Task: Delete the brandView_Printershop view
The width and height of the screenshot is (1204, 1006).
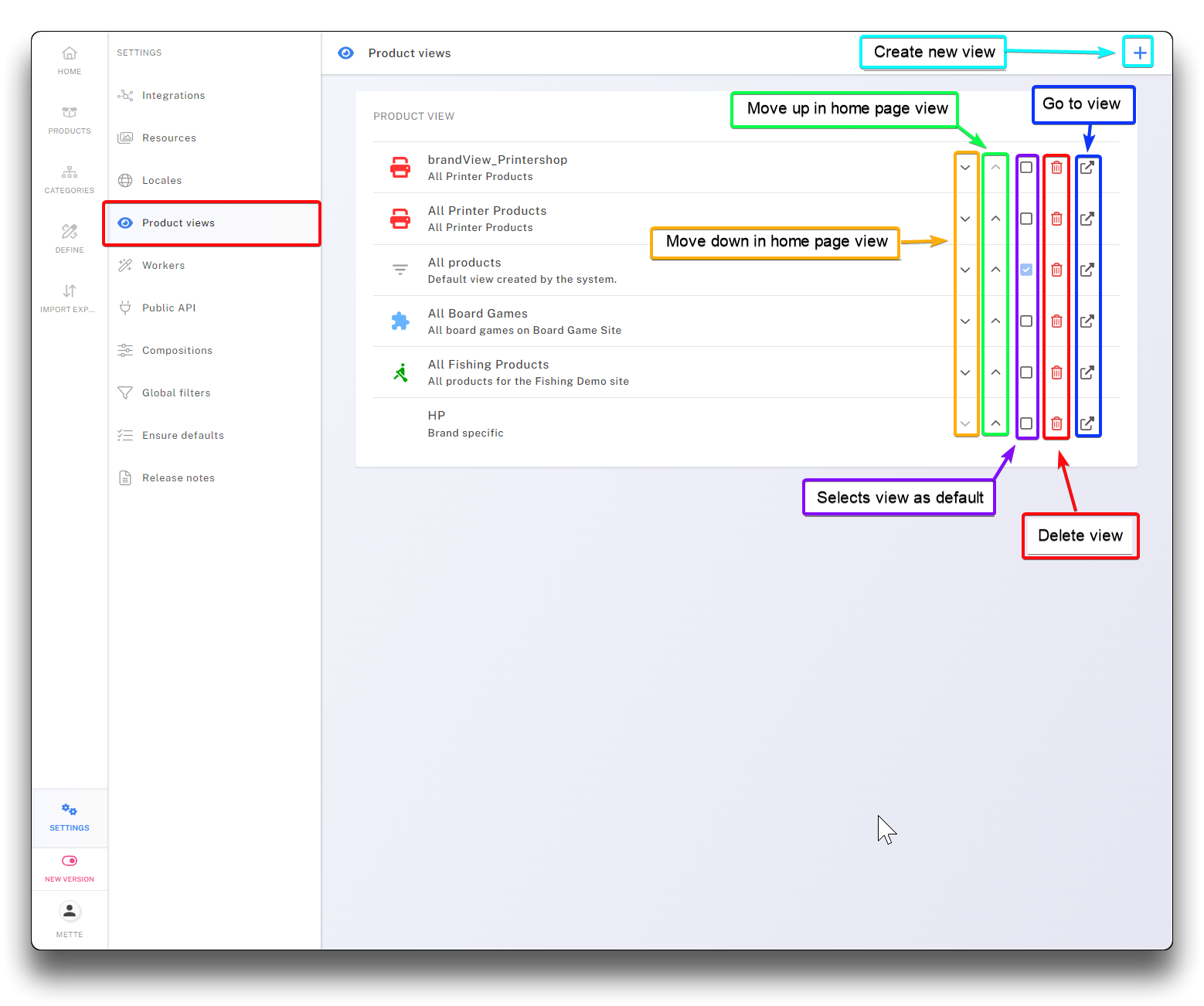Action: [1056, 167]
